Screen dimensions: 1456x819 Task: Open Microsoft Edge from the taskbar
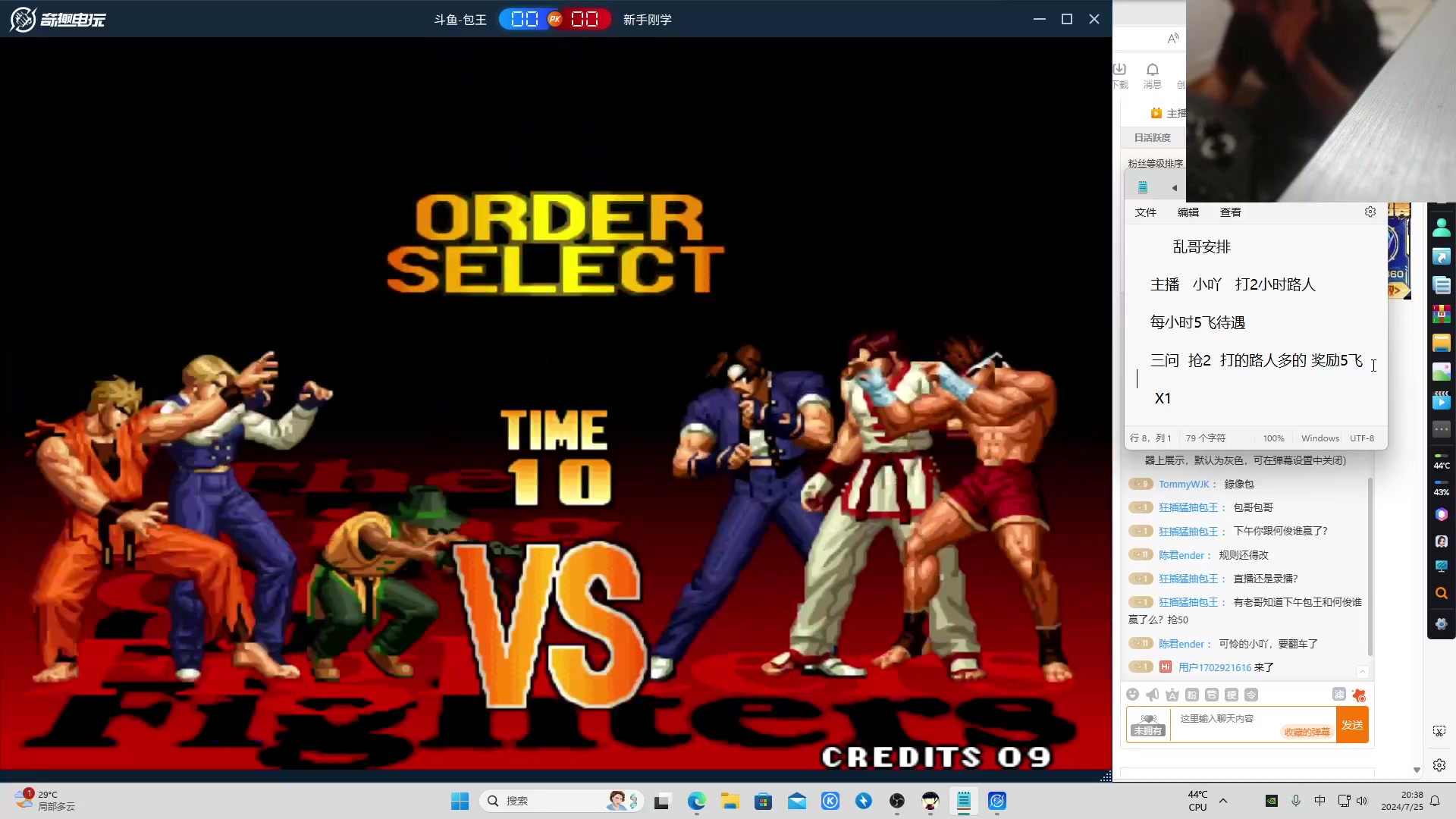pos(696,801)
